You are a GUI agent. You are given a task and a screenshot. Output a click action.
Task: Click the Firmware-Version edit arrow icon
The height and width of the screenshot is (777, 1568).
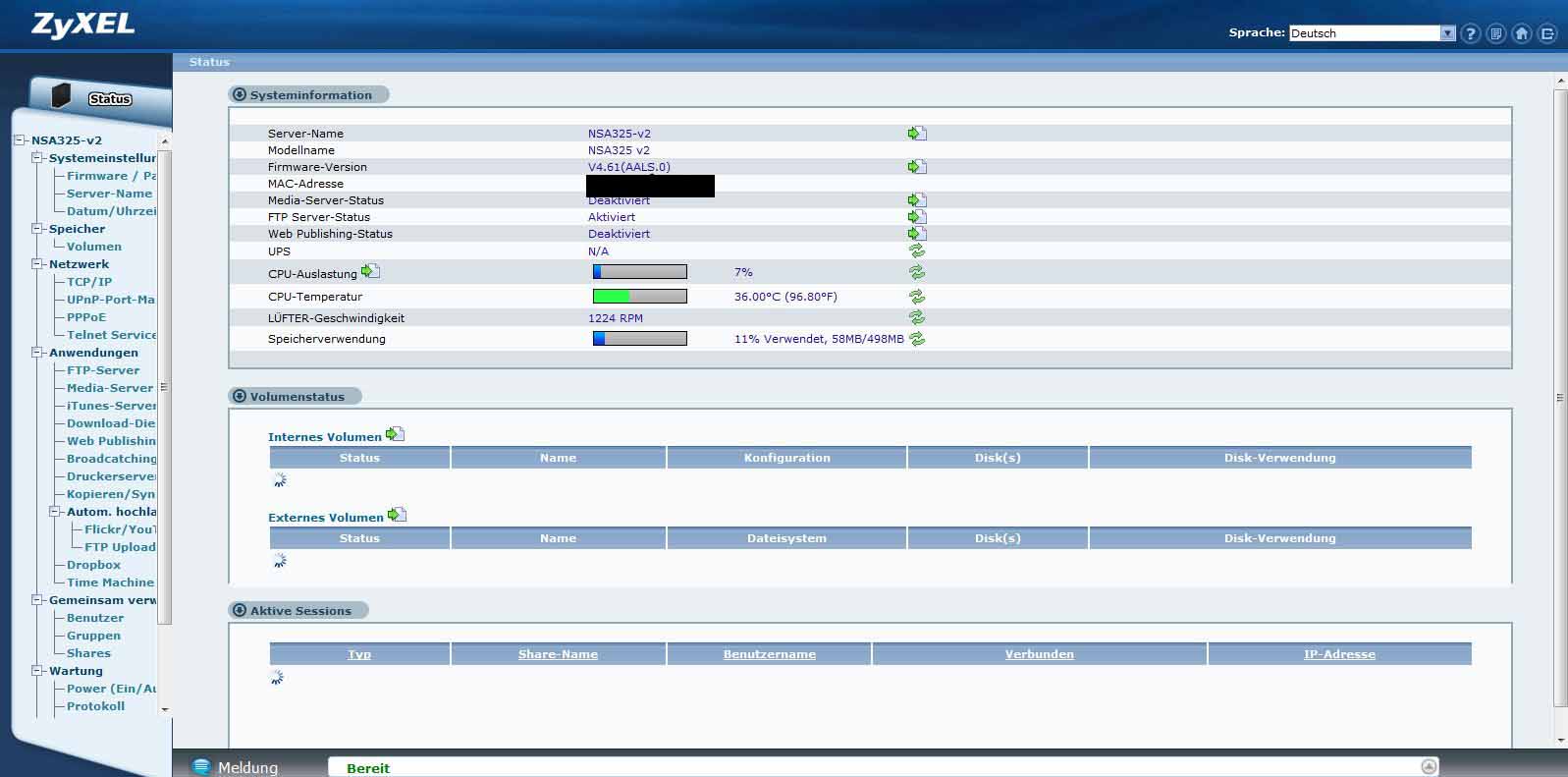tap(917, 166)
